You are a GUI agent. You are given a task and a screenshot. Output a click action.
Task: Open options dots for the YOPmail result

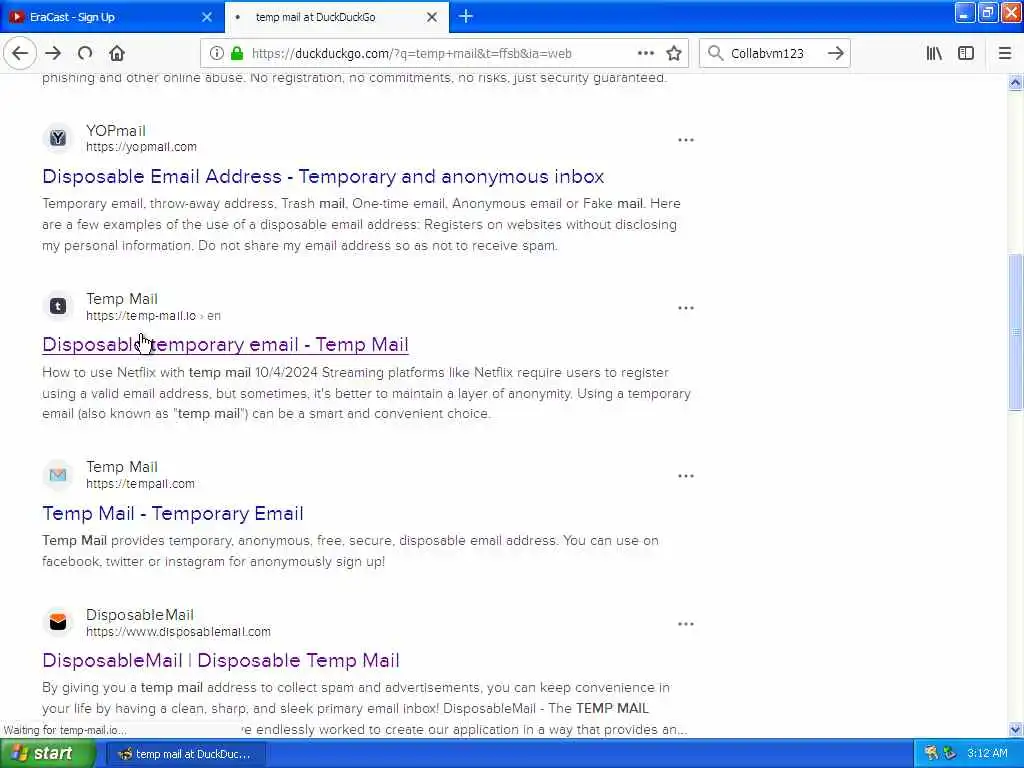point(686,140)
